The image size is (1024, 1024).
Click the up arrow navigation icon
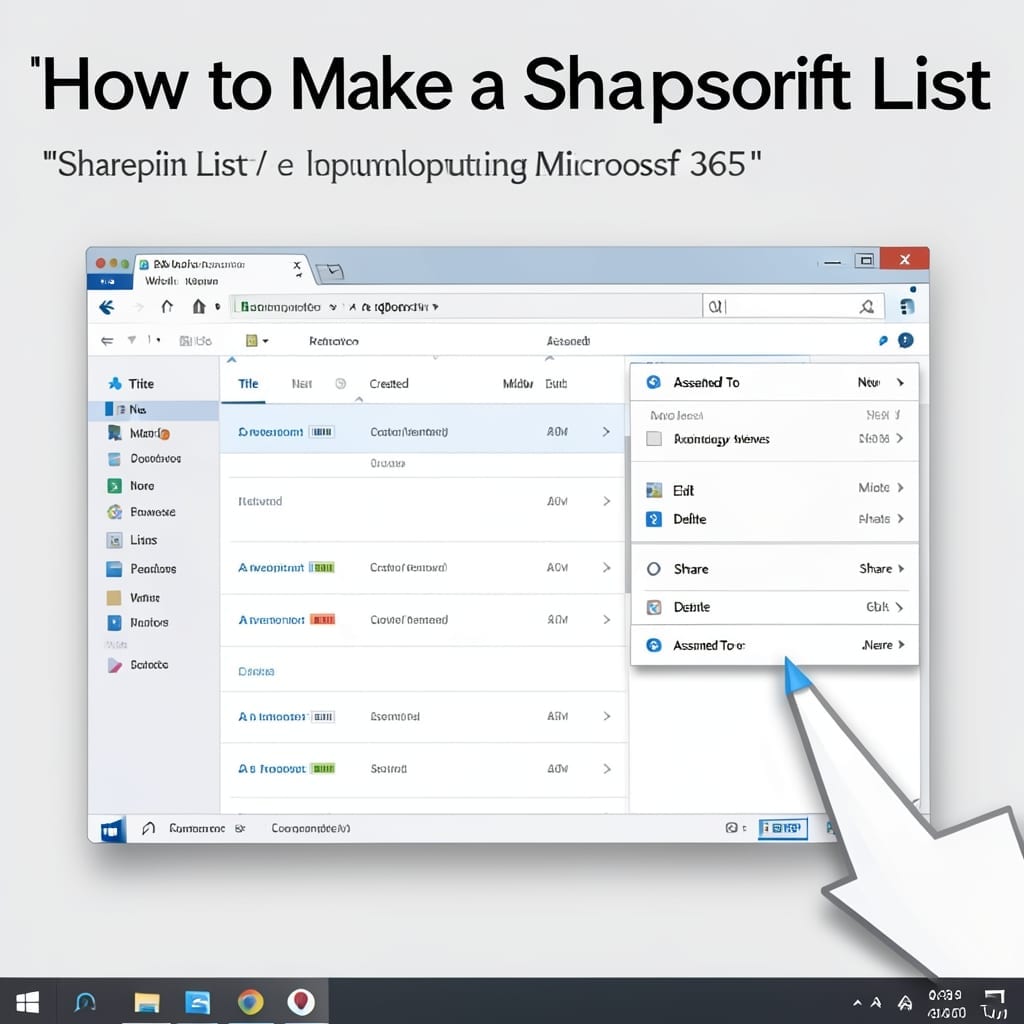coord(167,306)
